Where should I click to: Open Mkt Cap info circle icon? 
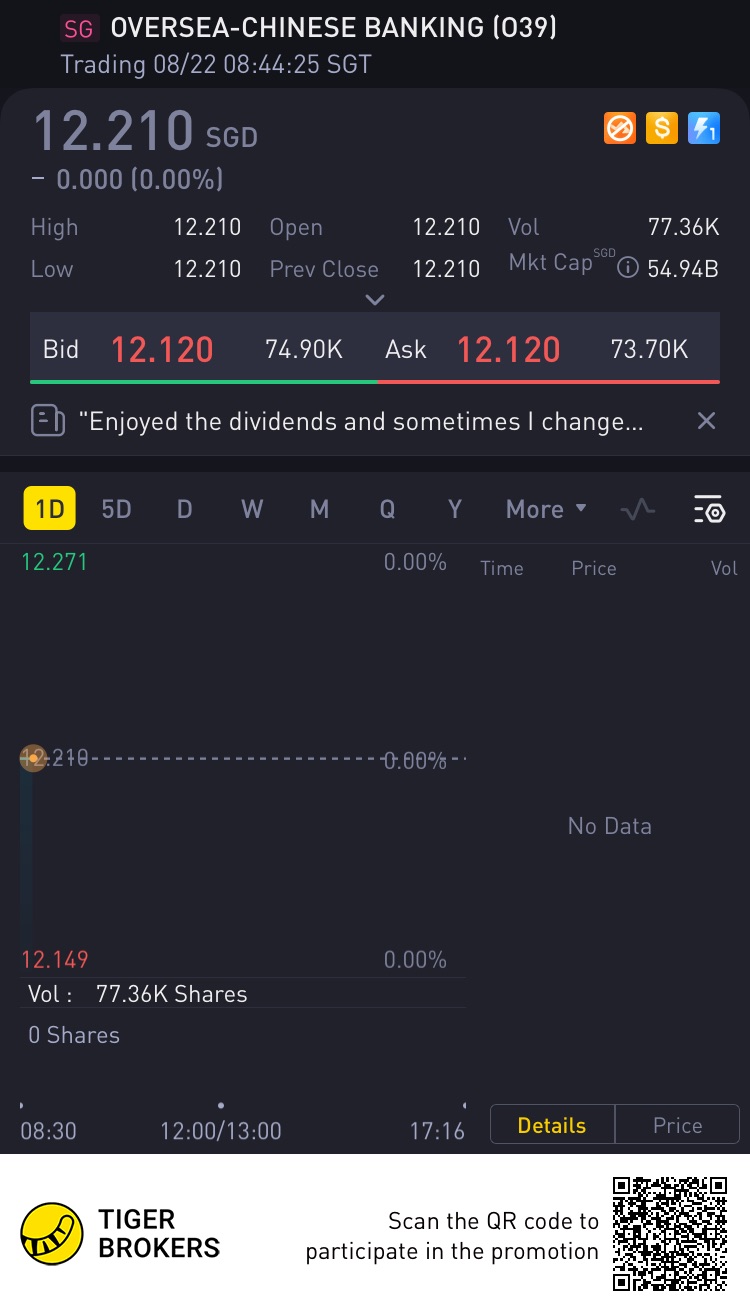pyautogui.click(x=627, y=268)
